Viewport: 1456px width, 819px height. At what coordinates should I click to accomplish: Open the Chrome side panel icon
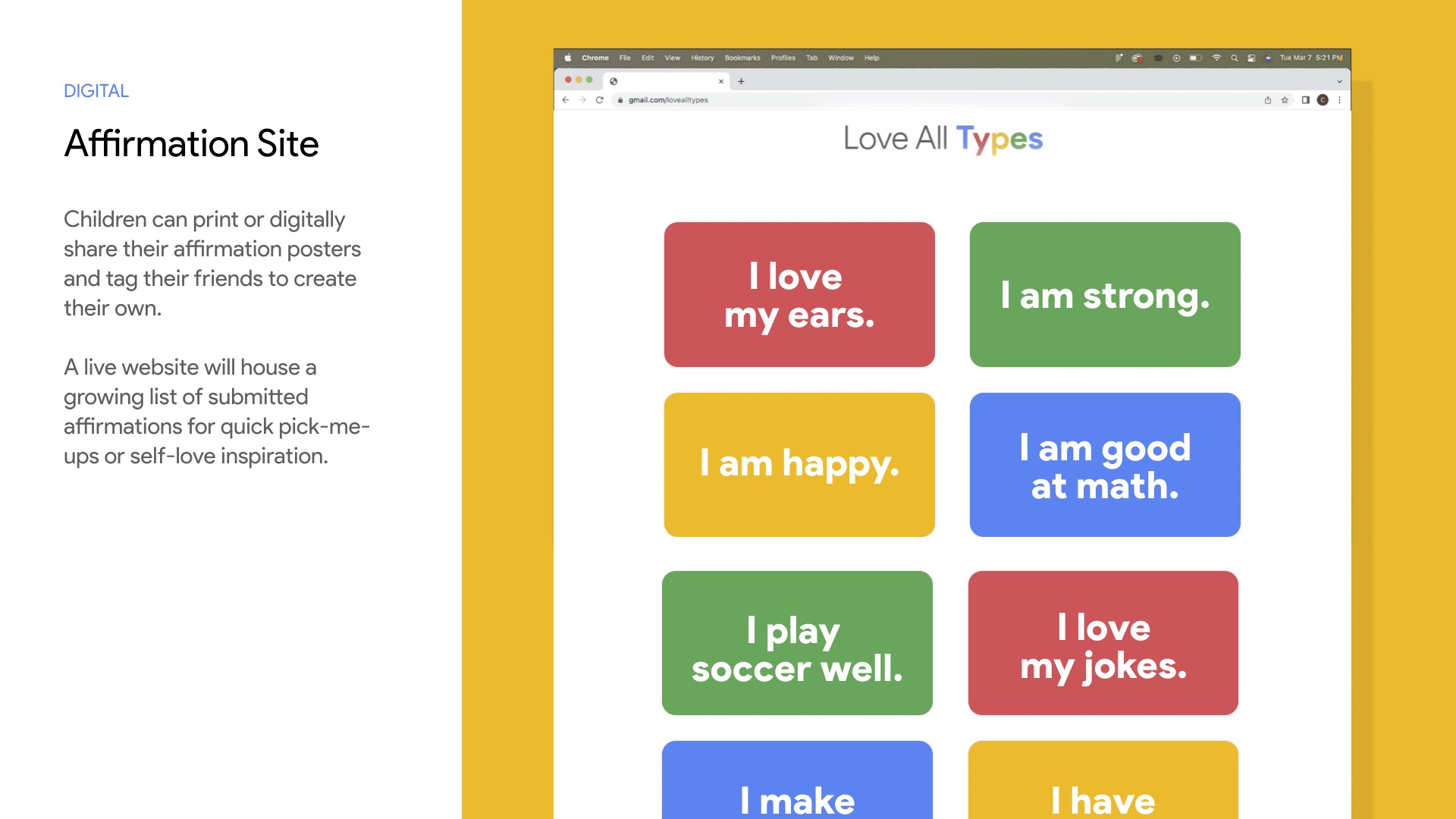[x=1305, y=100]
